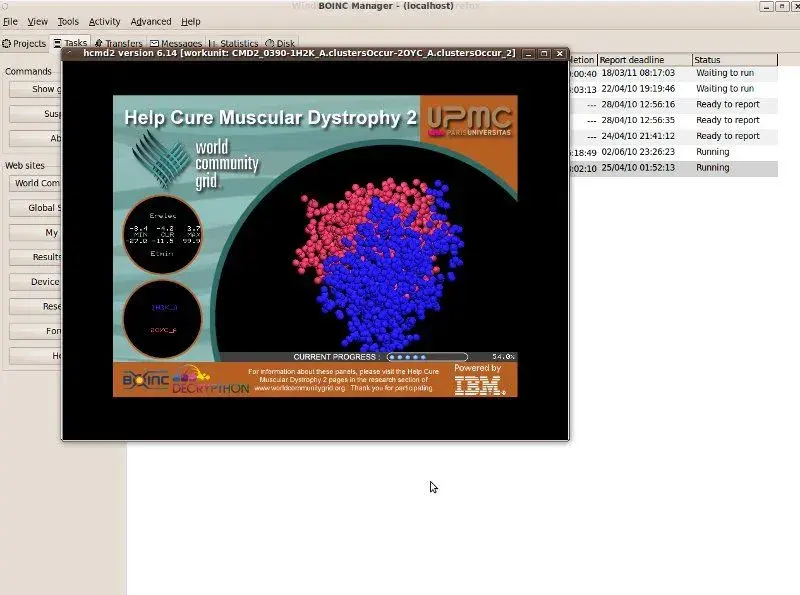Screen dimensions: 800x595
Task: Click the Abort command button
Action: 35,138
